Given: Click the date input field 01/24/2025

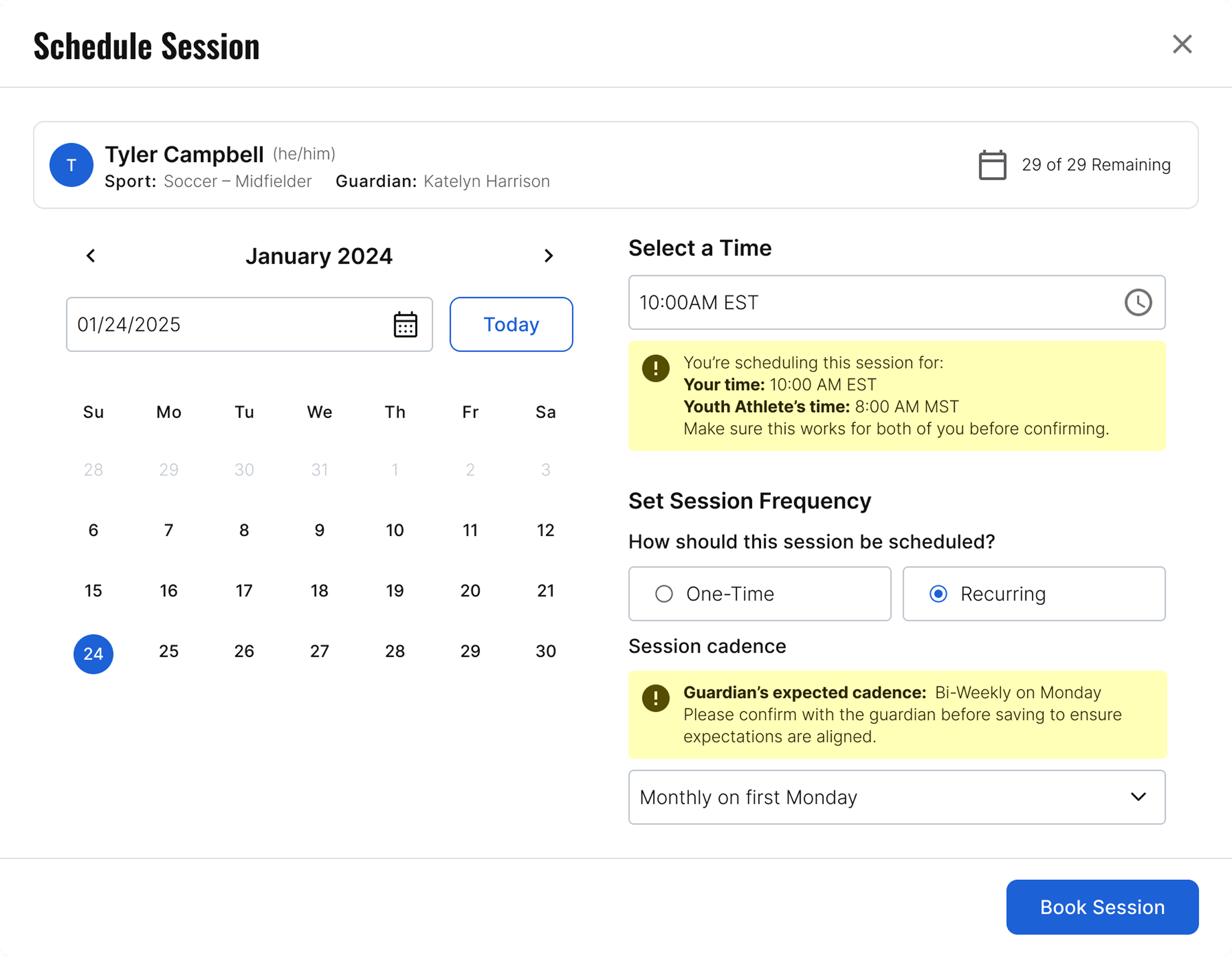Looking at the screenshot, I should pyautogui.click(x=249, y=324).
